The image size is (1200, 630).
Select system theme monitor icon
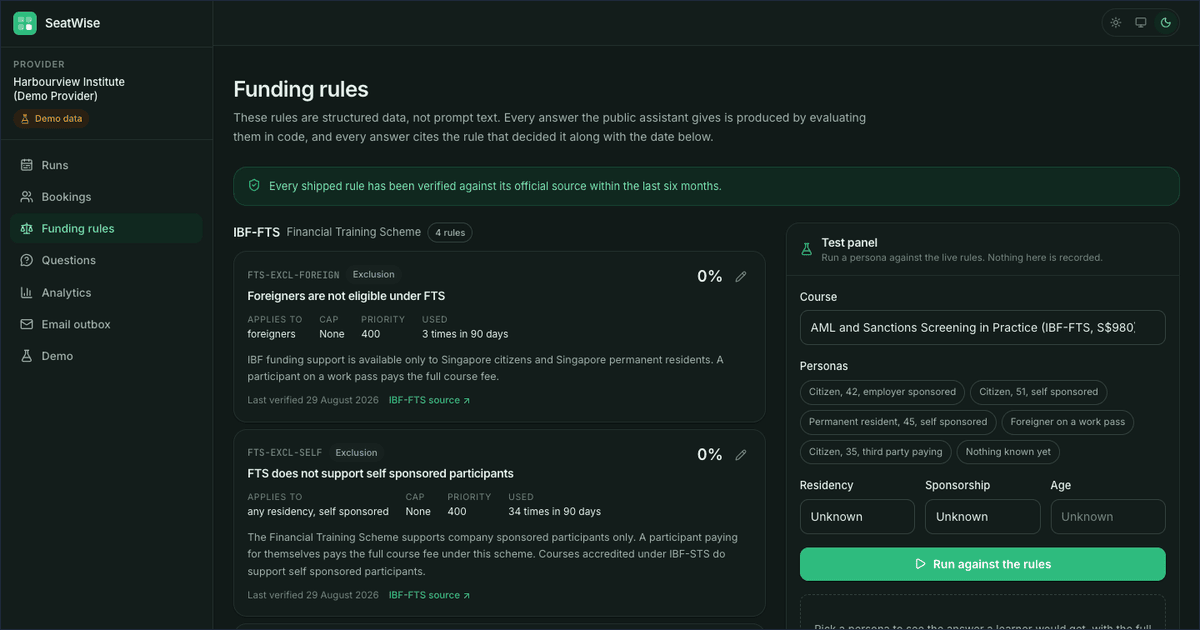[1140, 22]
